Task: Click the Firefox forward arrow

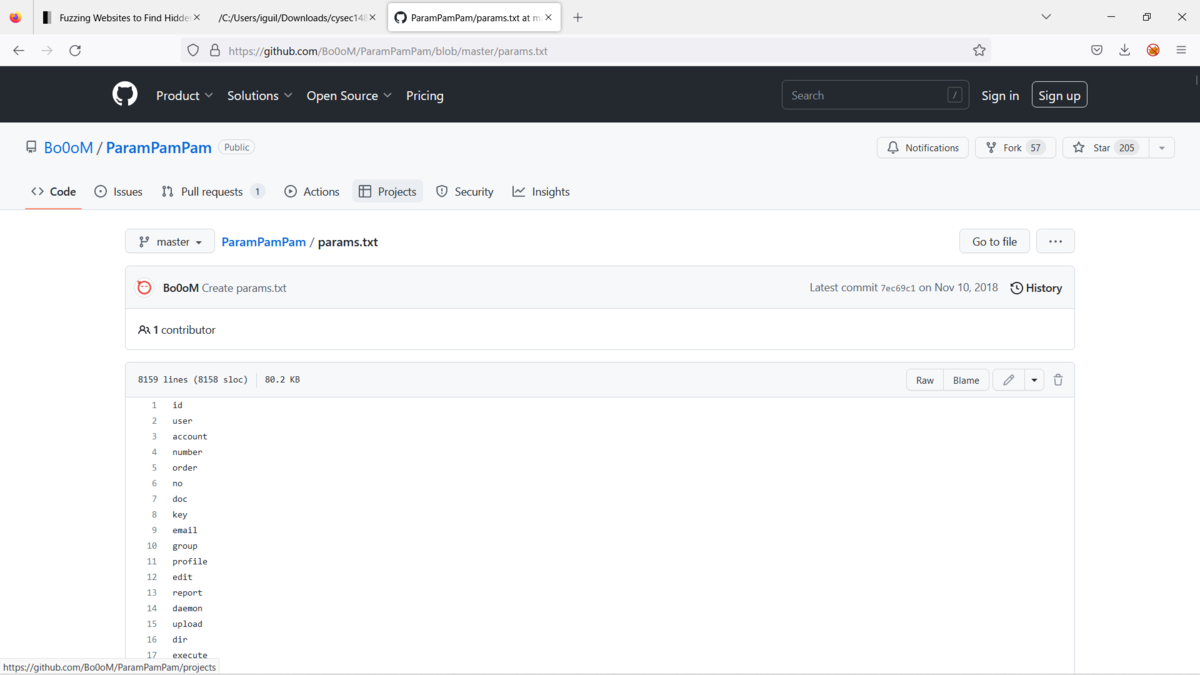Action: pyautogui.click(x=46, y=50)
